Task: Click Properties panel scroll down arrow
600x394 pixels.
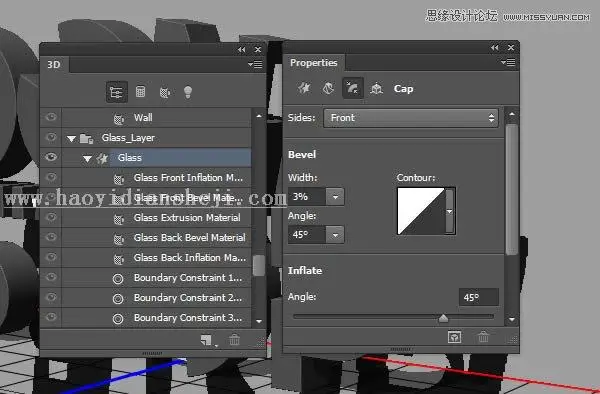Action: tap(512, 319)
